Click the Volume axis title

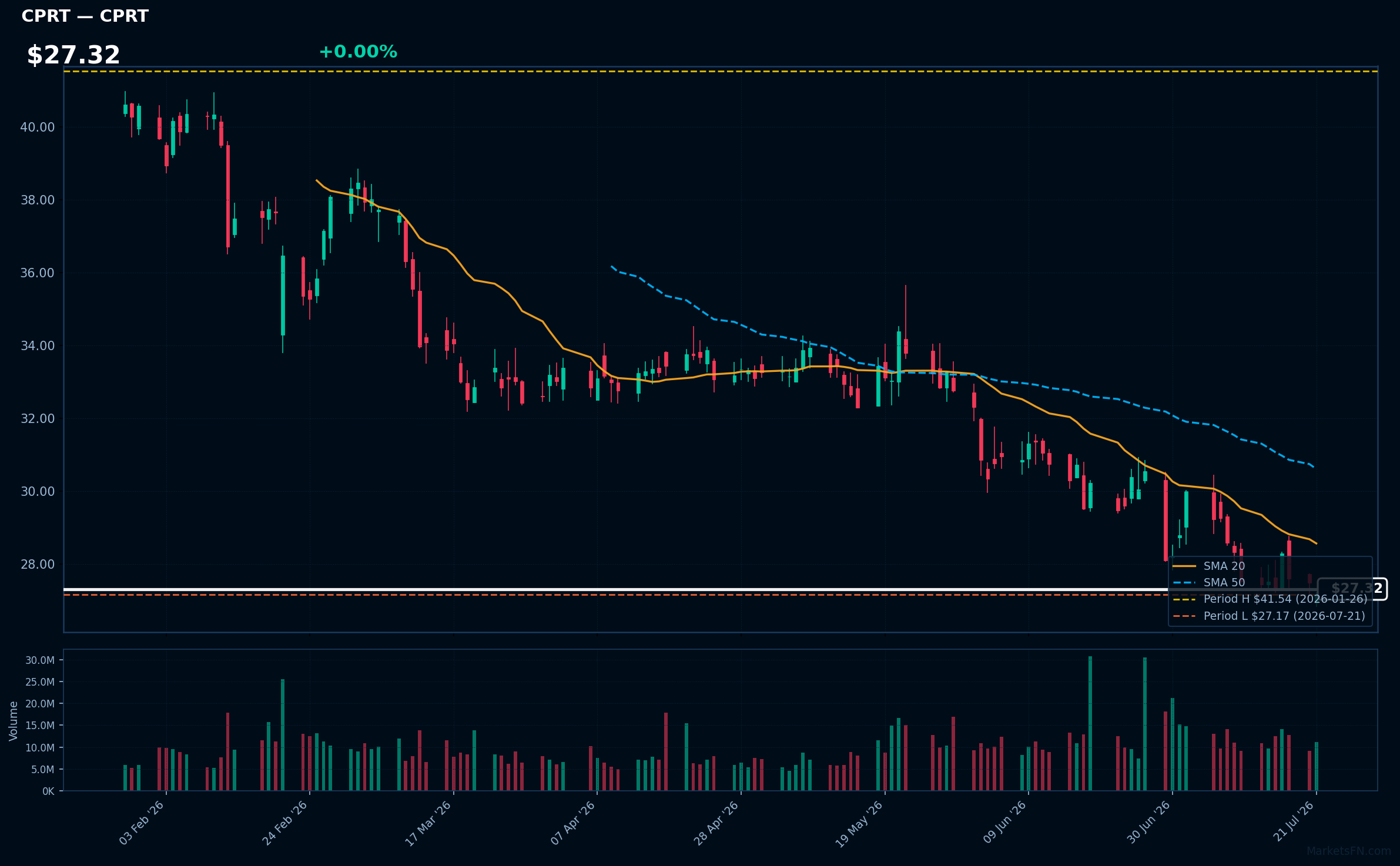click(x=13, y=720)
